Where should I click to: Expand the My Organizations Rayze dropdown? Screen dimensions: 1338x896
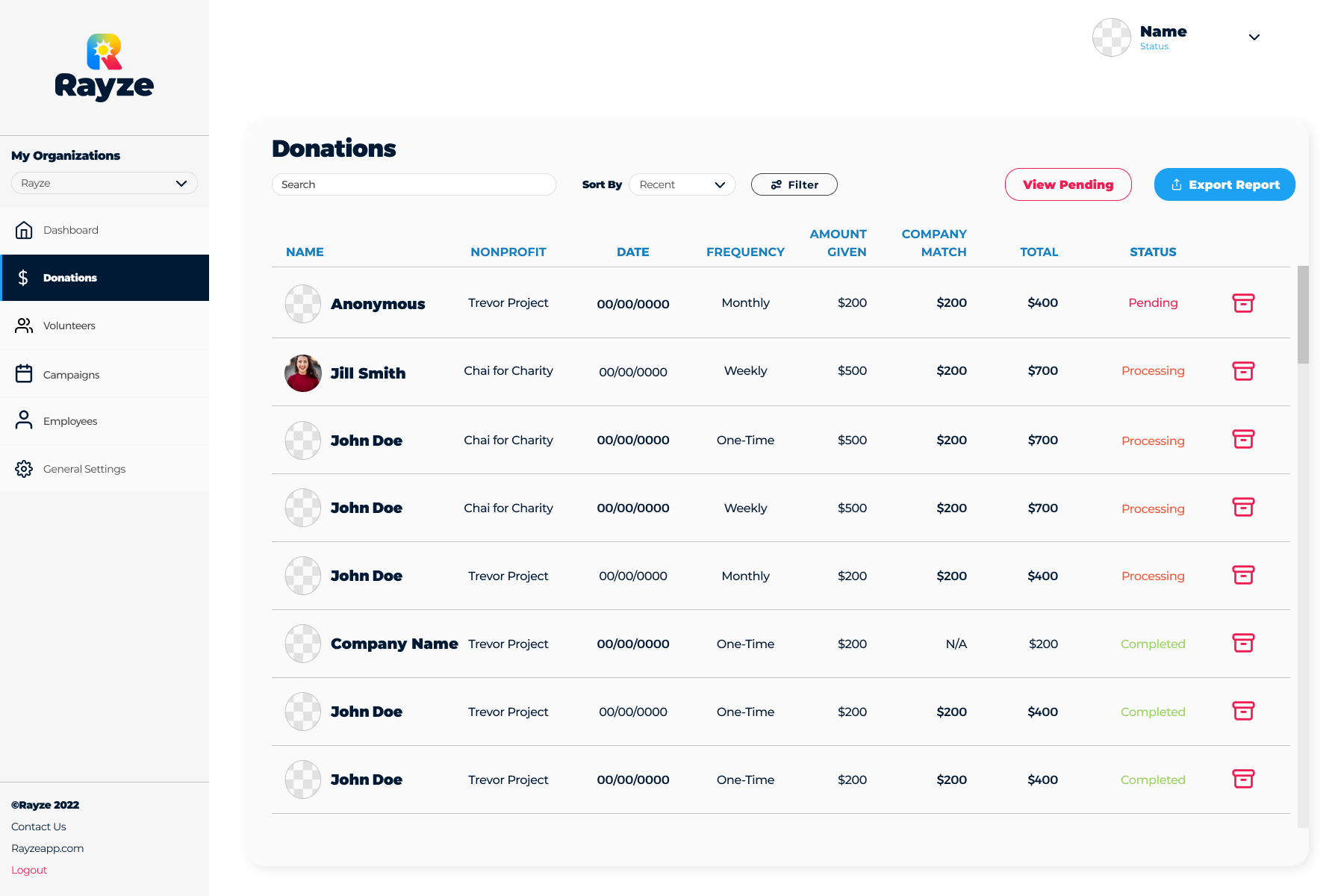pos(105,183)
